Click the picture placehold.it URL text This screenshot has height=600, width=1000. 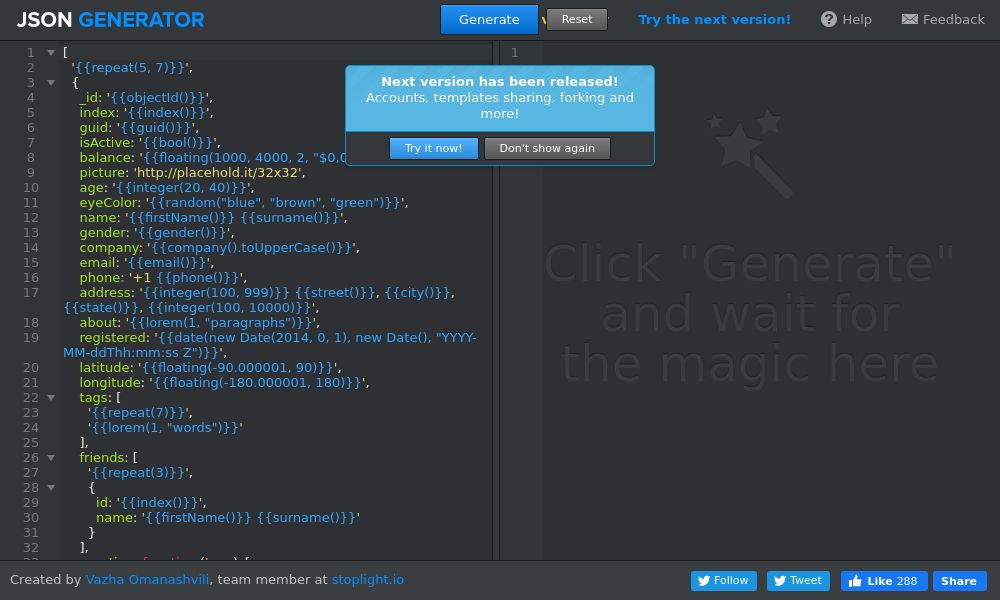[x=219, y=172]
